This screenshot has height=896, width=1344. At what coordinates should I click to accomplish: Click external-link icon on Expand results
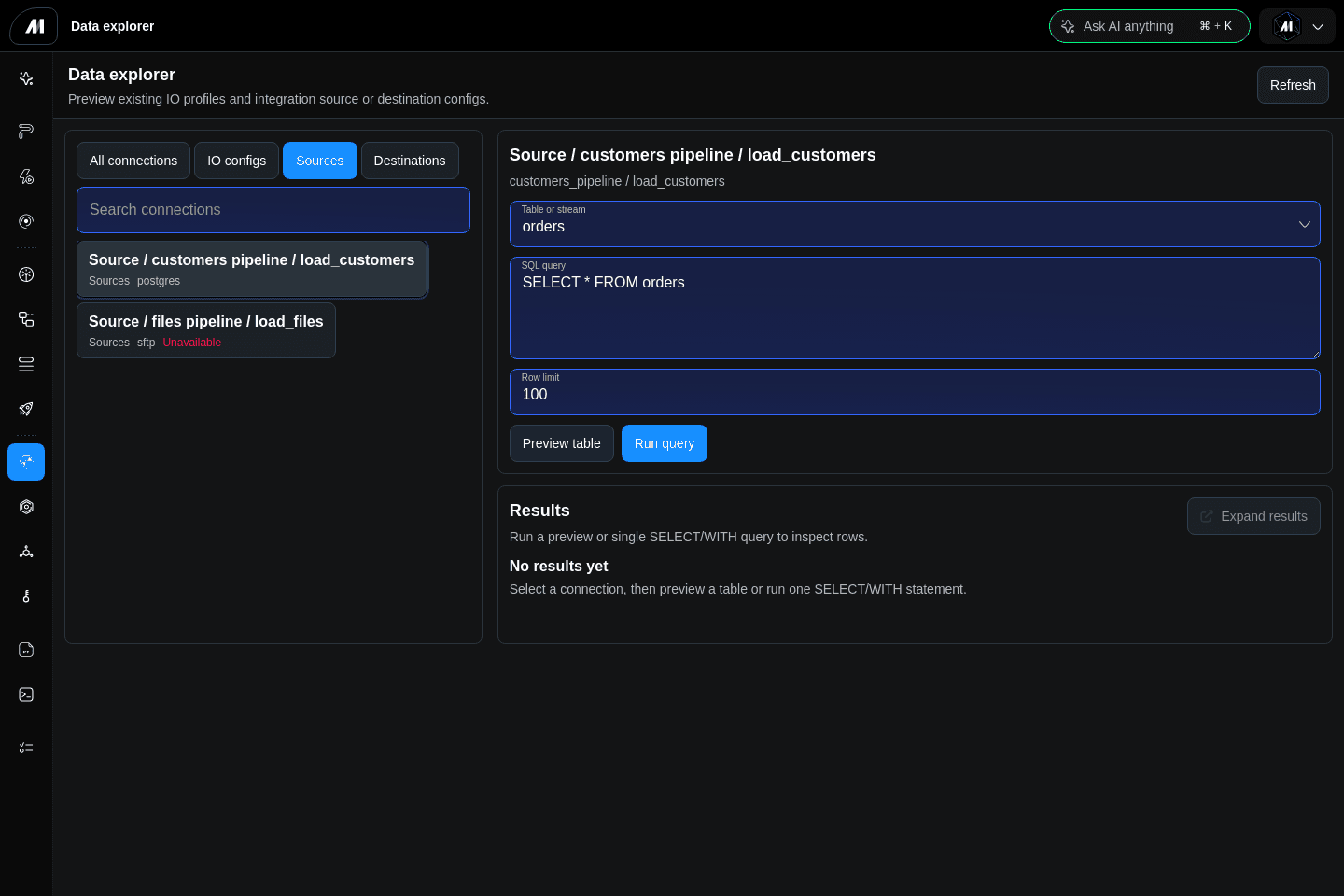[1207, 516]
